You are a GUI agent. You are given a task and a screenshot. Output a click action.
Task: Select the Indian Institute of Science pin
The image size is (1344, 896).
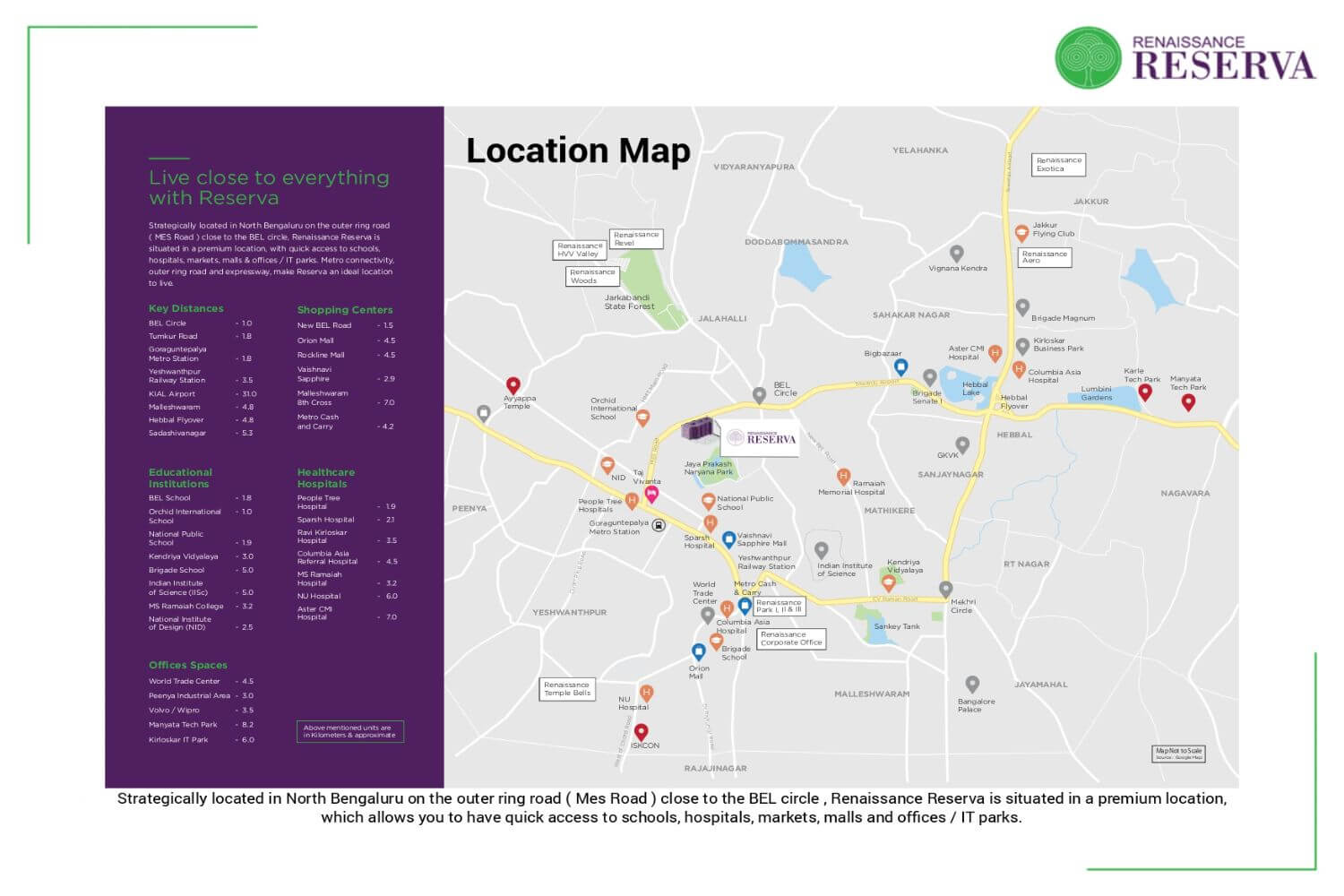click(x=822, y=550)
